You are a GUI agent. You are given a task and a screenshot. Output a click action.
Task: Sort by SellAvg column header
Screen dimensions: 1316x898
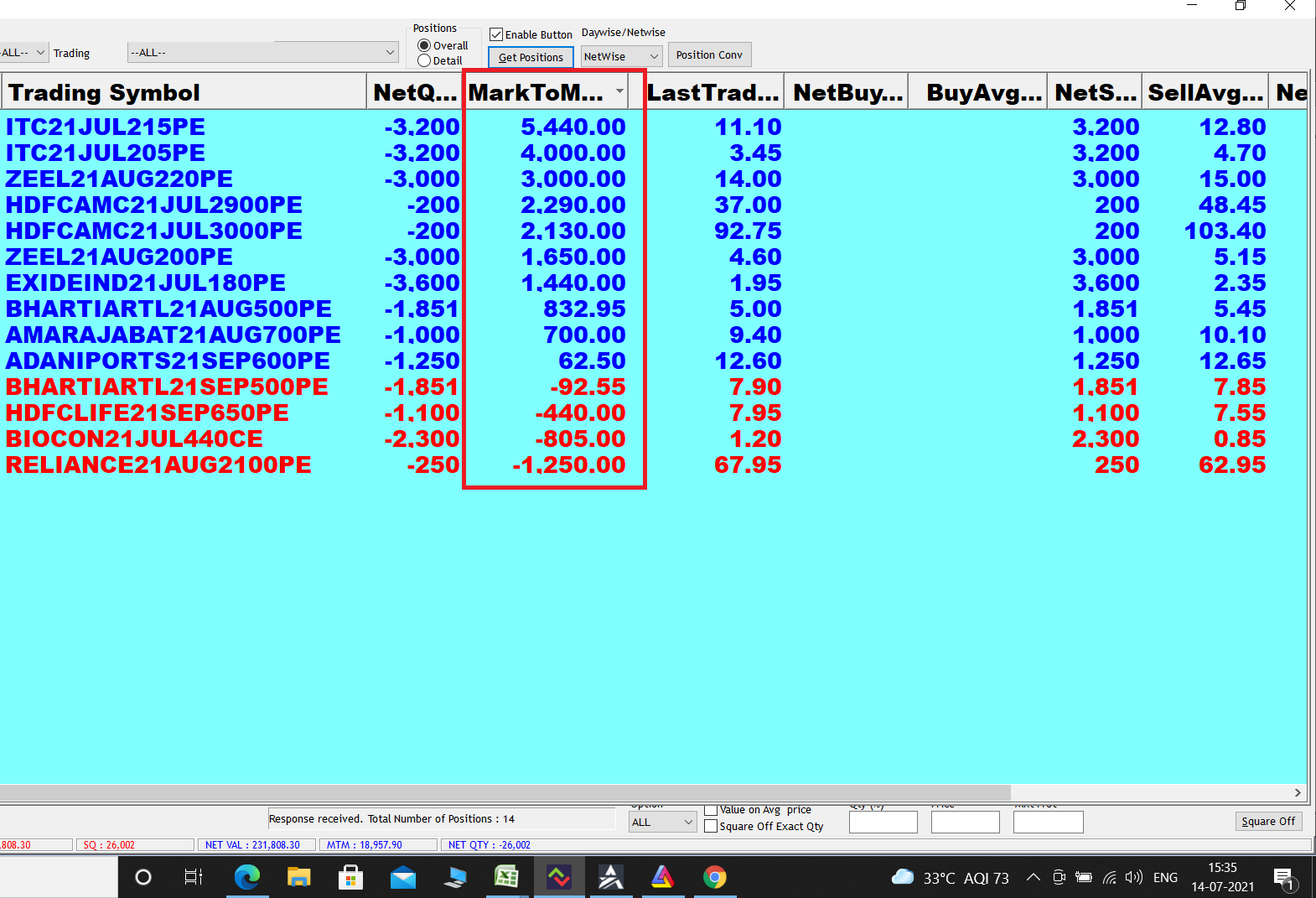[x=1205, y=91]
